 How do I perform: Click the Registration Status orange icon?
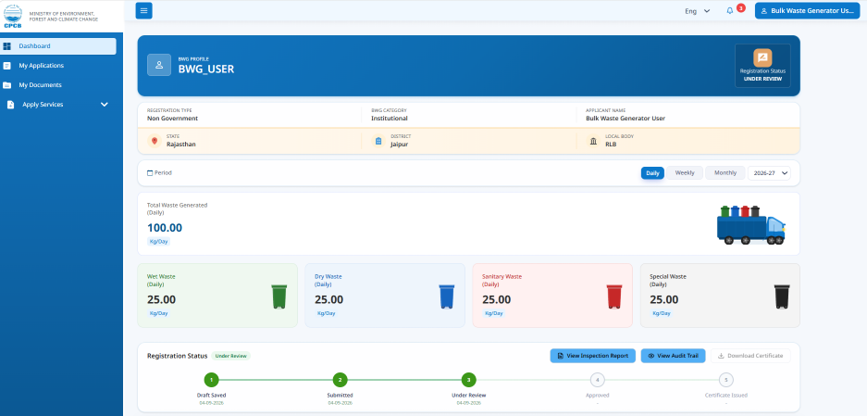[x=762, y=57]
